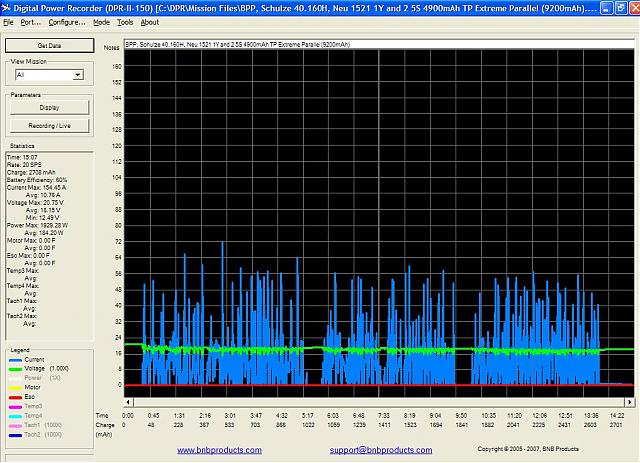Click the Get Data button

[x=48, y=46]
